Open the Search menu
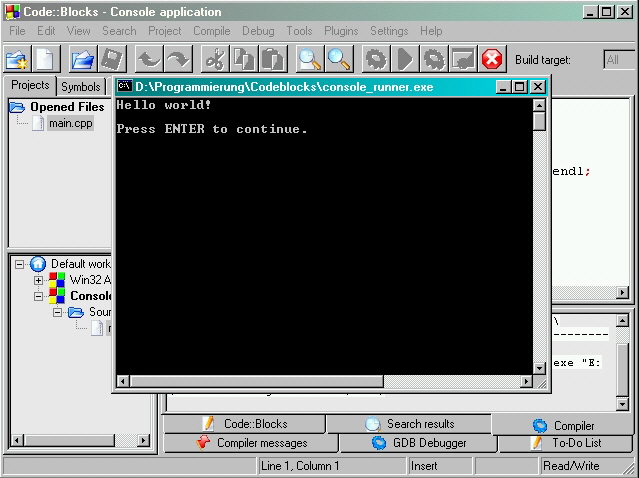 119,31
